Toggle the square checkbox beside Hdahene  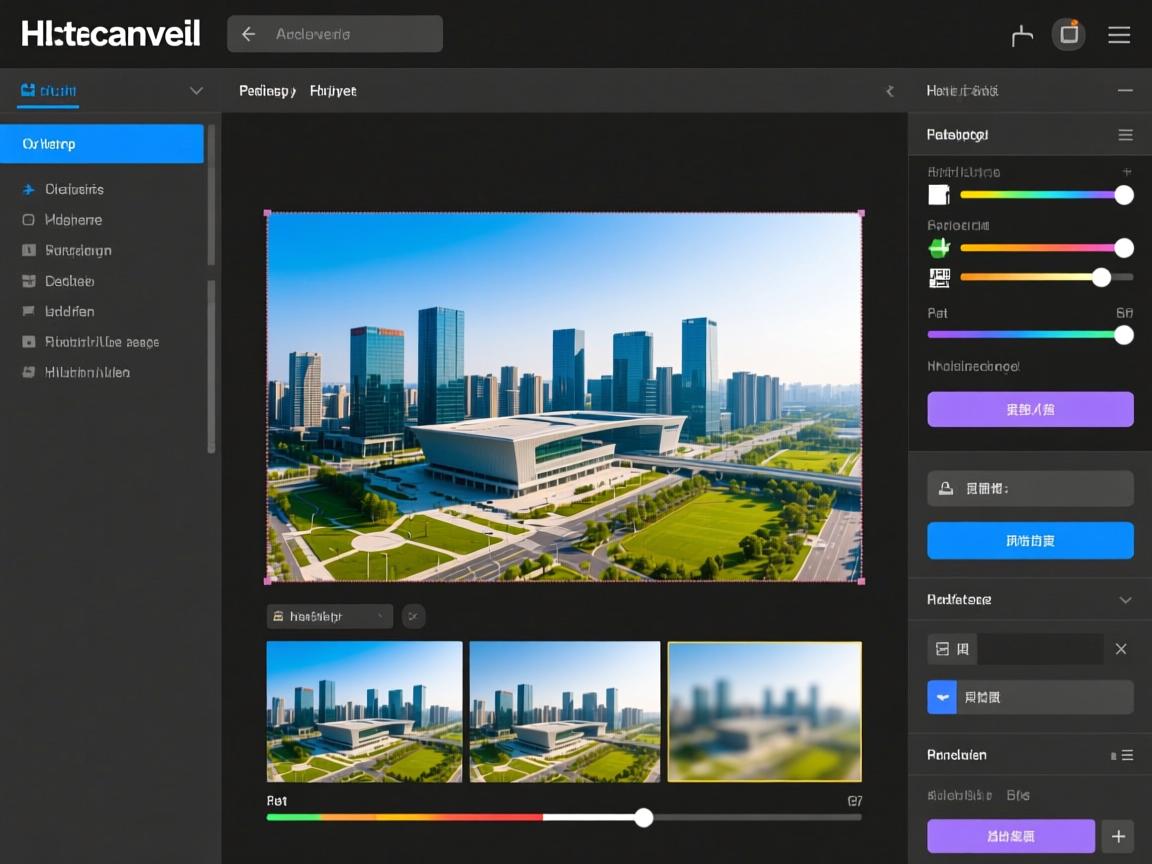tap(28, 220)
